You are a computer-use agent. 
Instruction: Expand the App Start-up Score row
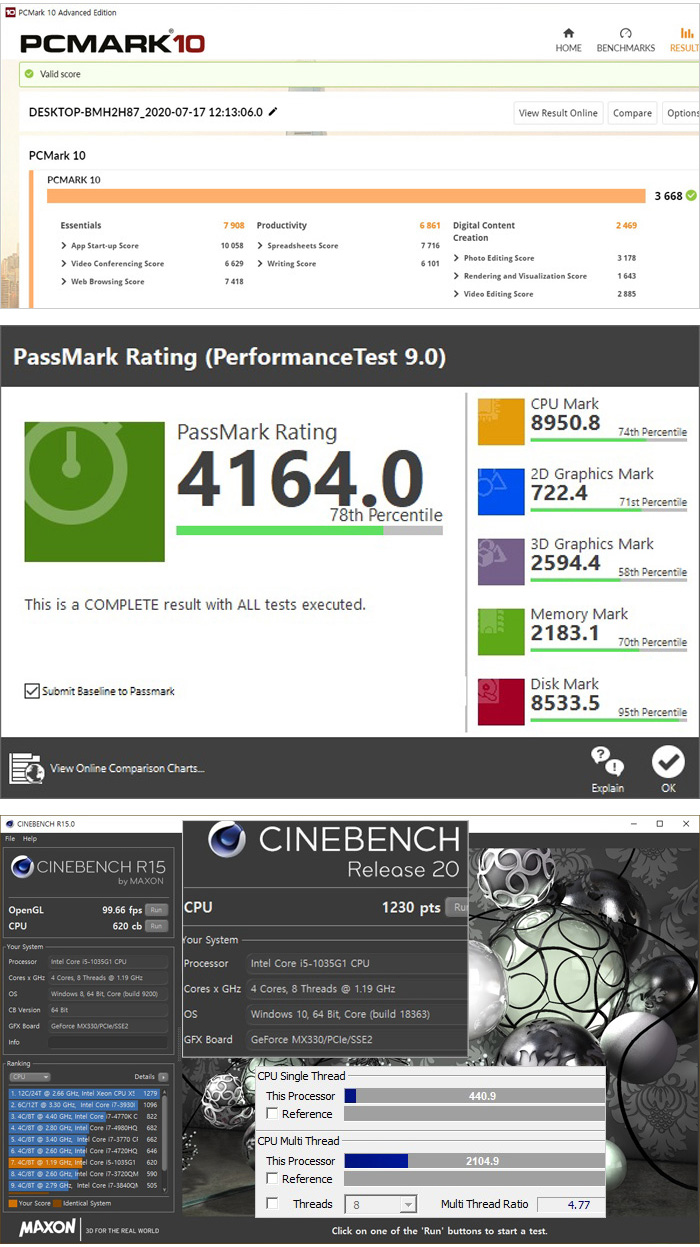point(65,246)
